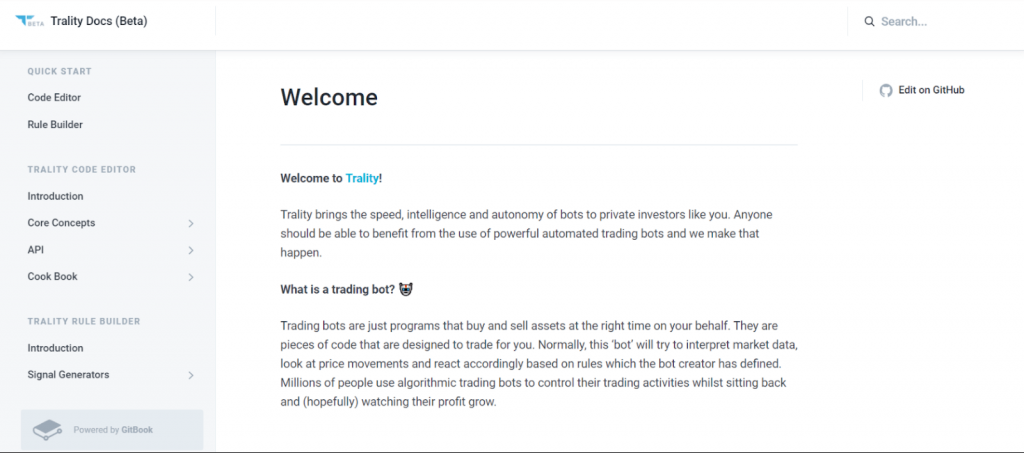Viewport: 1024px width, 453px height.
Task: Click the Powered by GitBook banner
Action: (x=112, y=430)
